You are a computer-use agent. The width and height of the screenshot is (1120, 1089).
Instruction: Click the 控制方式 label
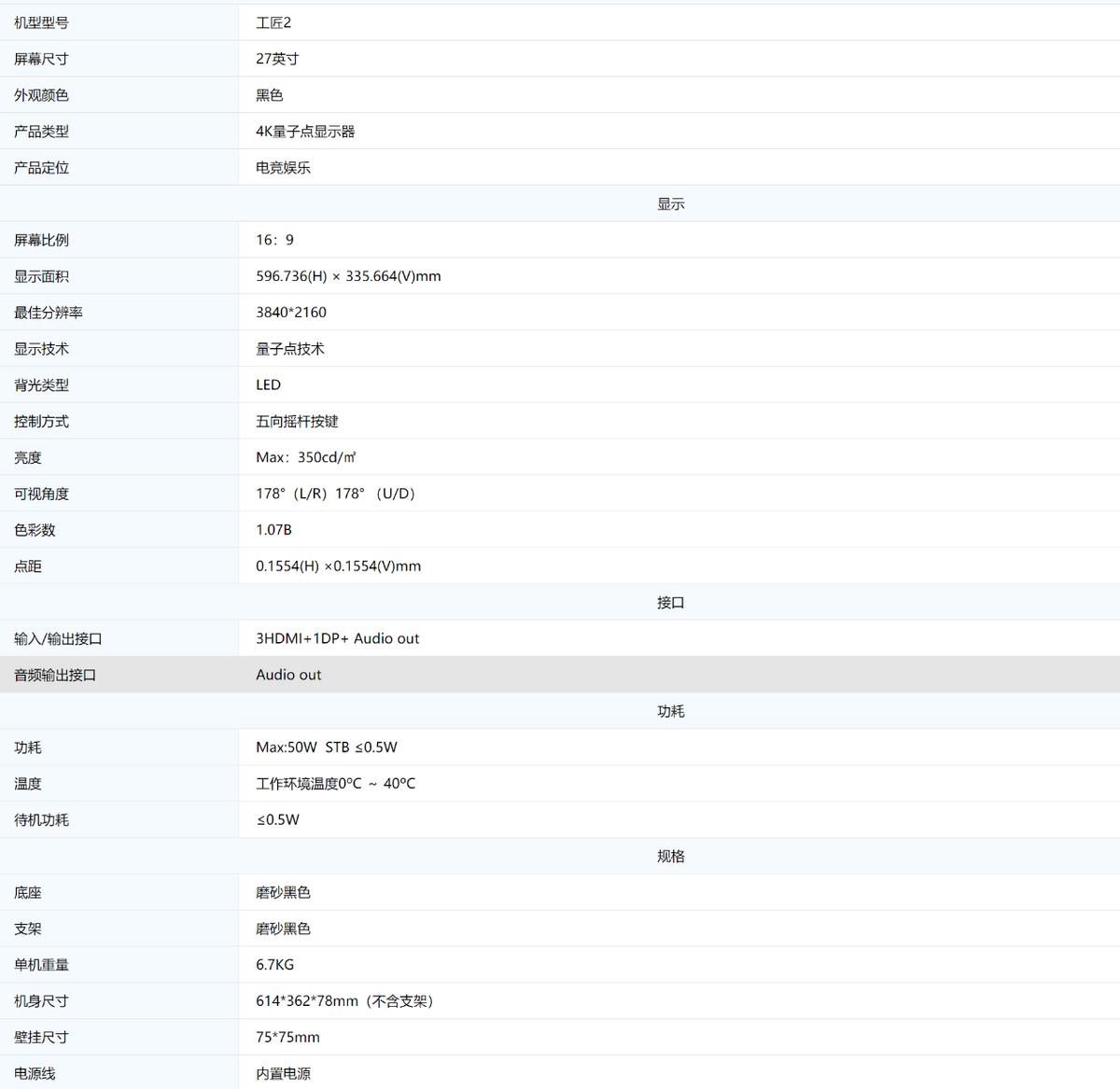coord(41,421)
